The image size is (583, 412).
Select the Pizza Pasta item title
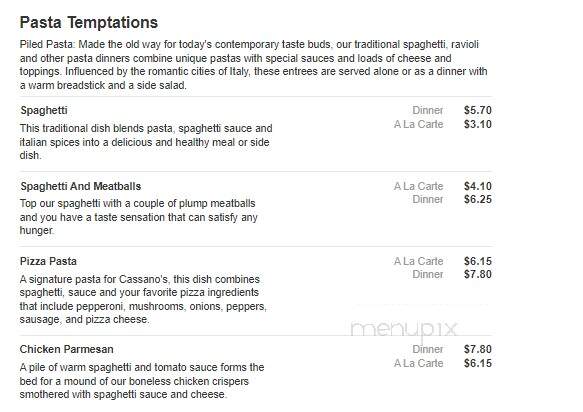48,261
